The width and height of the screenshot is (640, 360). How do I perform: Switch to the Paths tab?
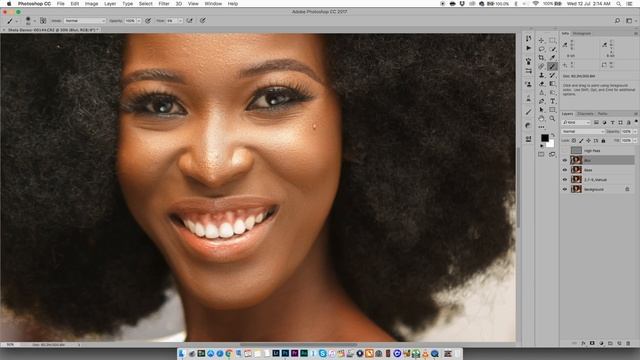click(602, 113)
